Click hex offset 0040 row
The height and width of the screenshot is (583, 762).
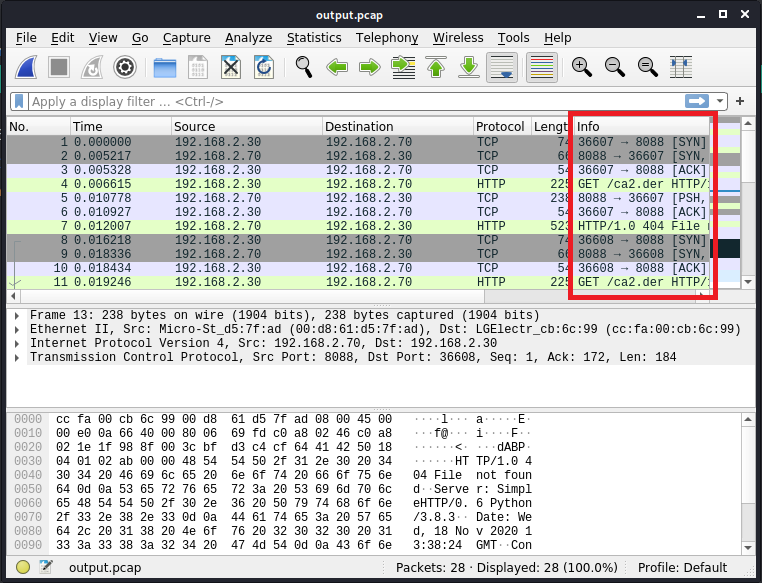tap(28, 475)
